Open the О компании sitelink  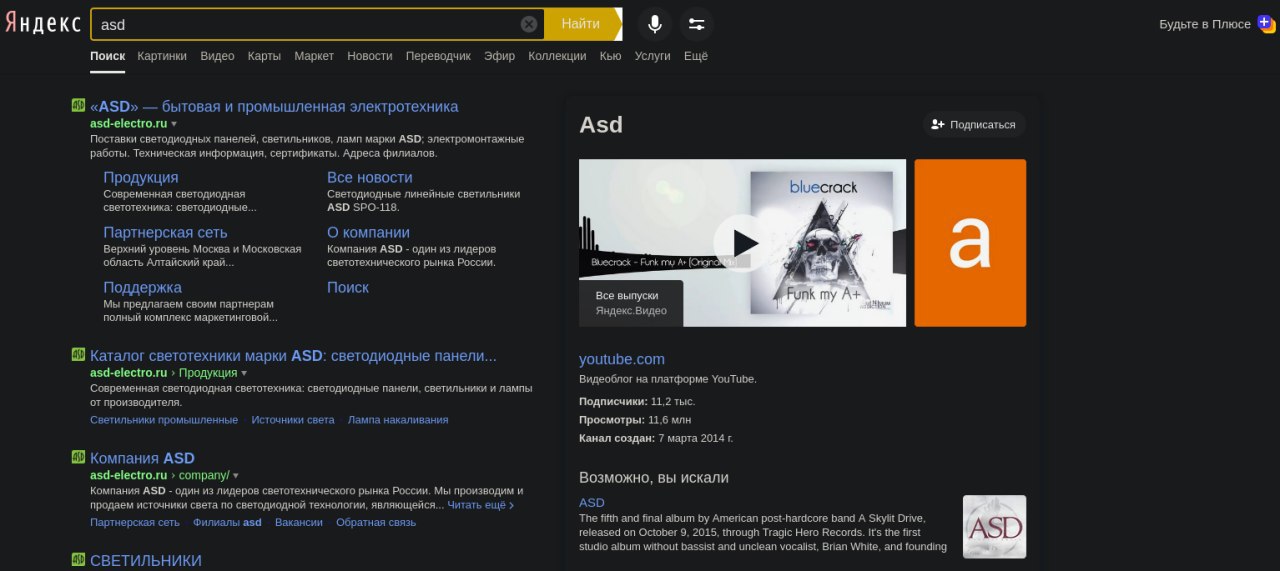click(368, 232)
